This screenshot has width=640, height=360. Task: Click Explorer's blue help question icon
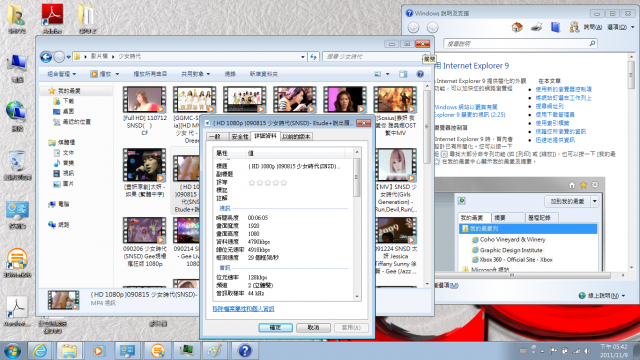[x=420, y=74]
